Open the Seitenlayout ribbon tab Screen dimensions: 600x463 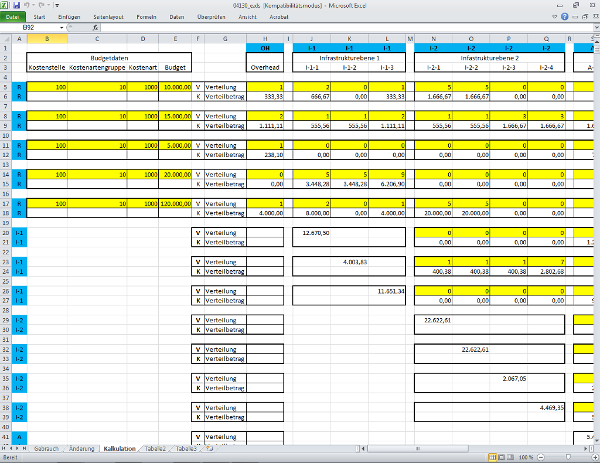[108, 18]
